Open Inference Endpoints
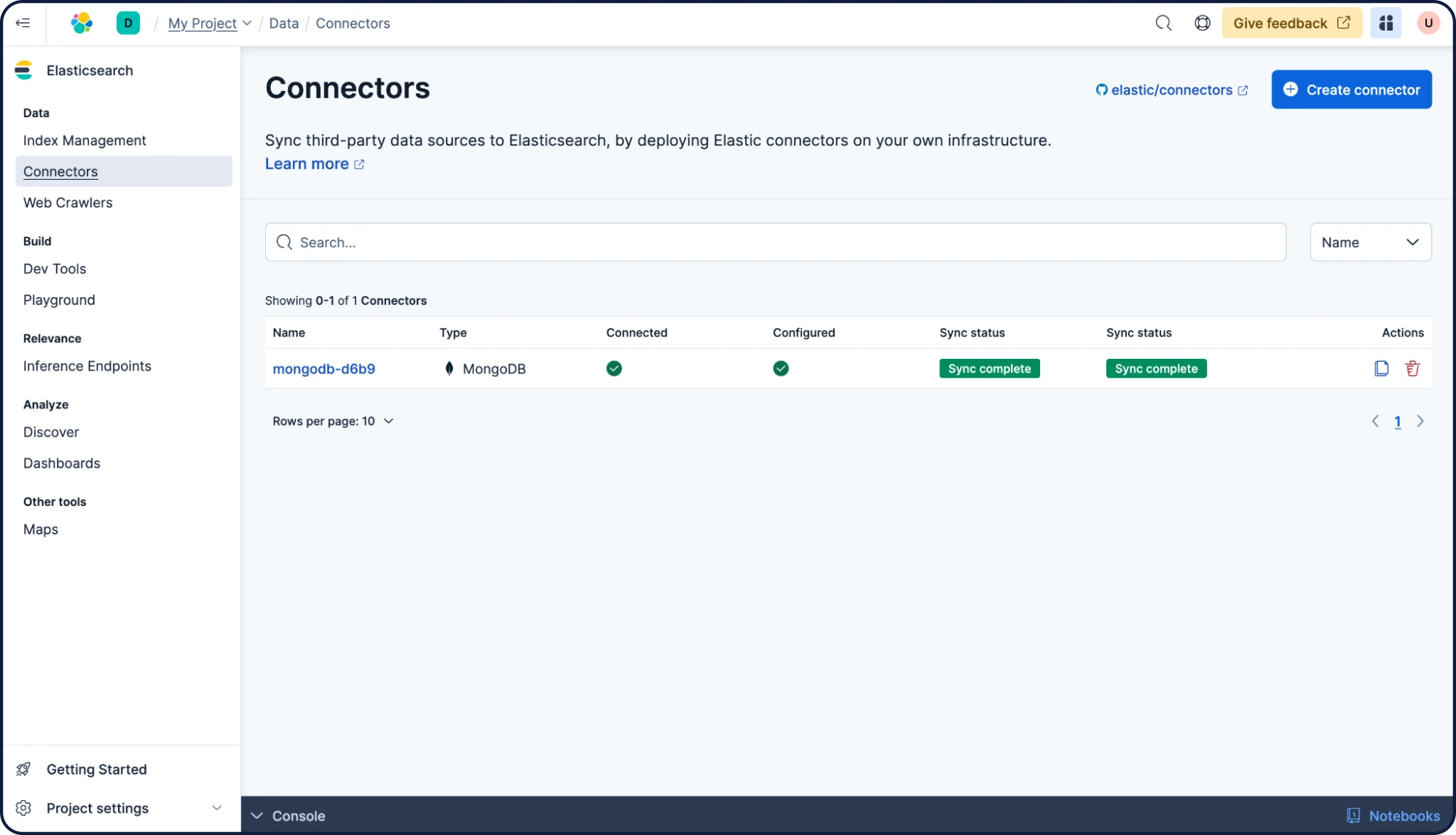 (87, 366)
